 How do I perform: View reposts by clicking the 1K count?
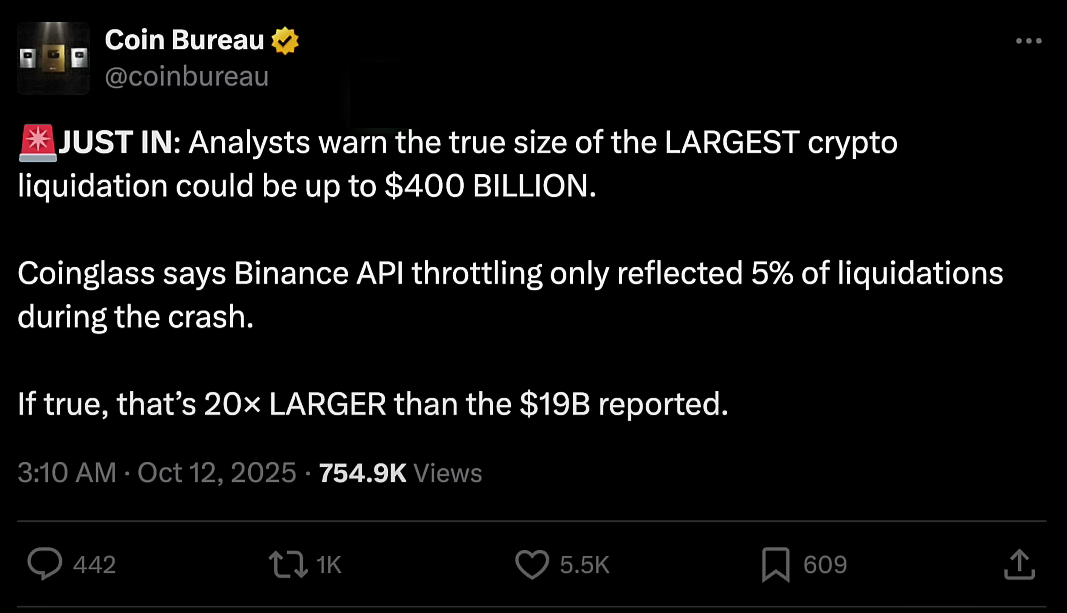click(328, 564)
